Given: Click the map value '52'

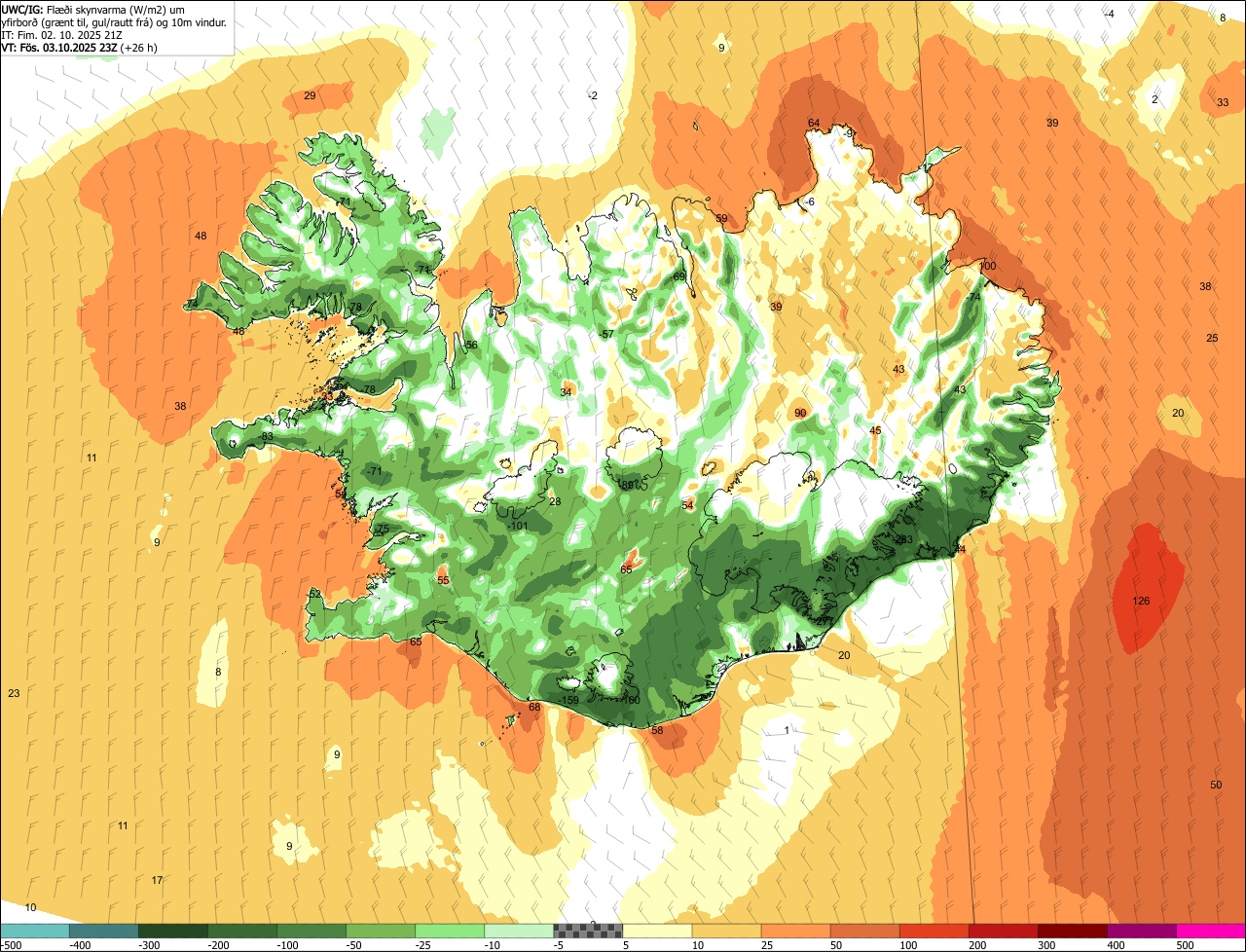Looking at the screenshot, I should point(314,594).
